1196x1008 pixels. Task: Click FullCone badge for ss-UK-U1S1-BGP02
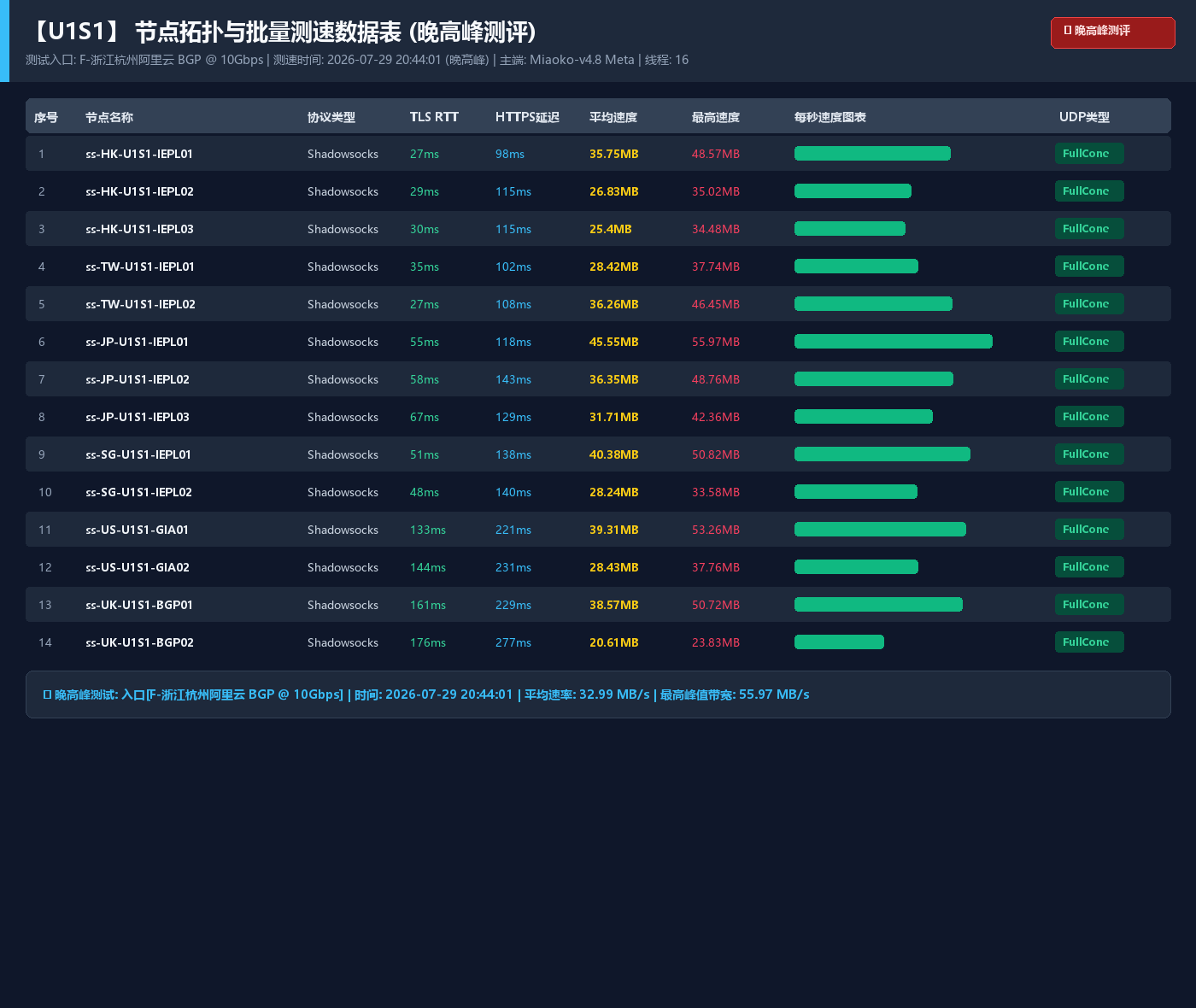(1089, 642)
